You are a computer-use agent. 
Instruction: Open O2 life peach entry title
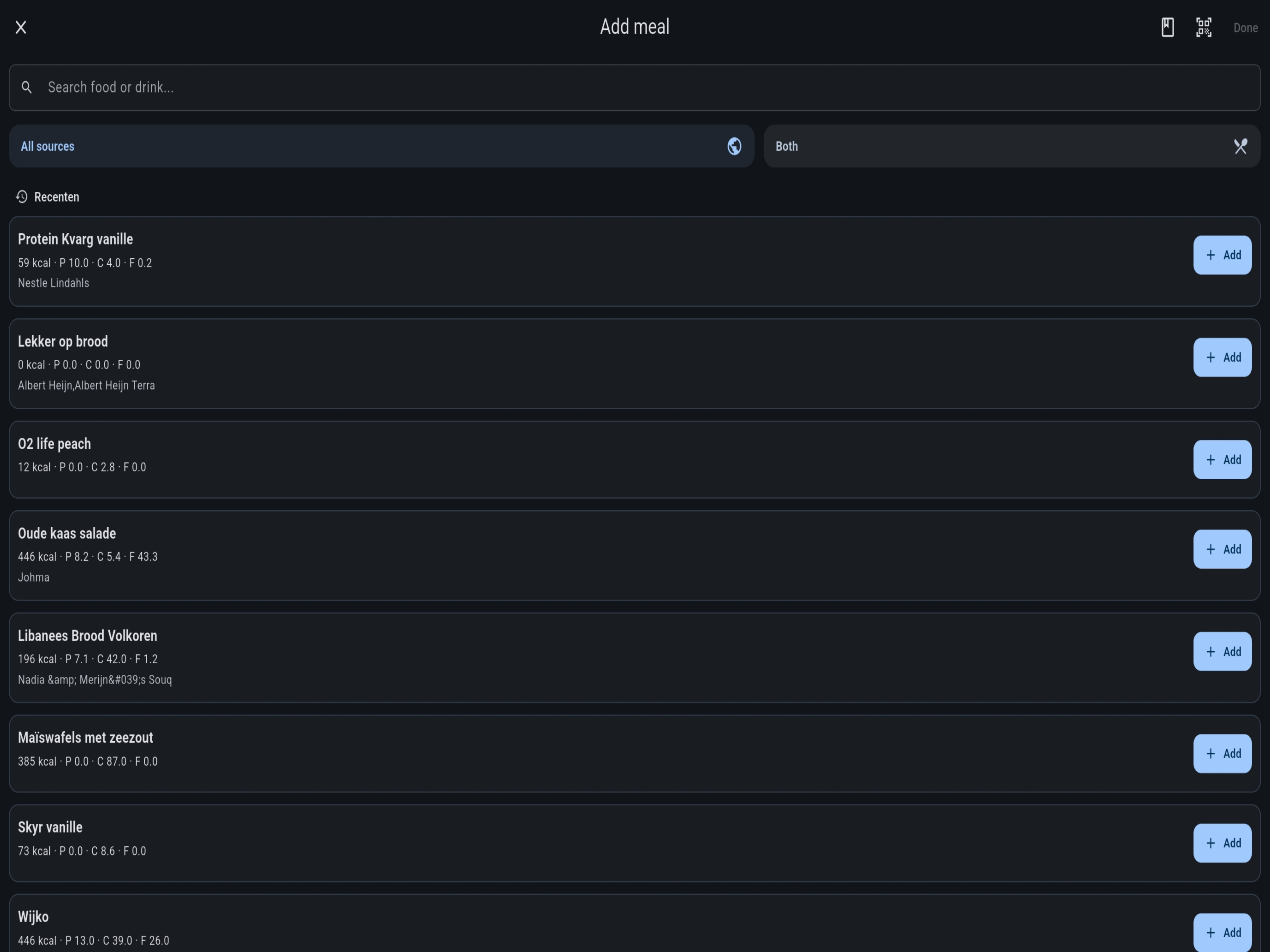[x=54, y=444]
